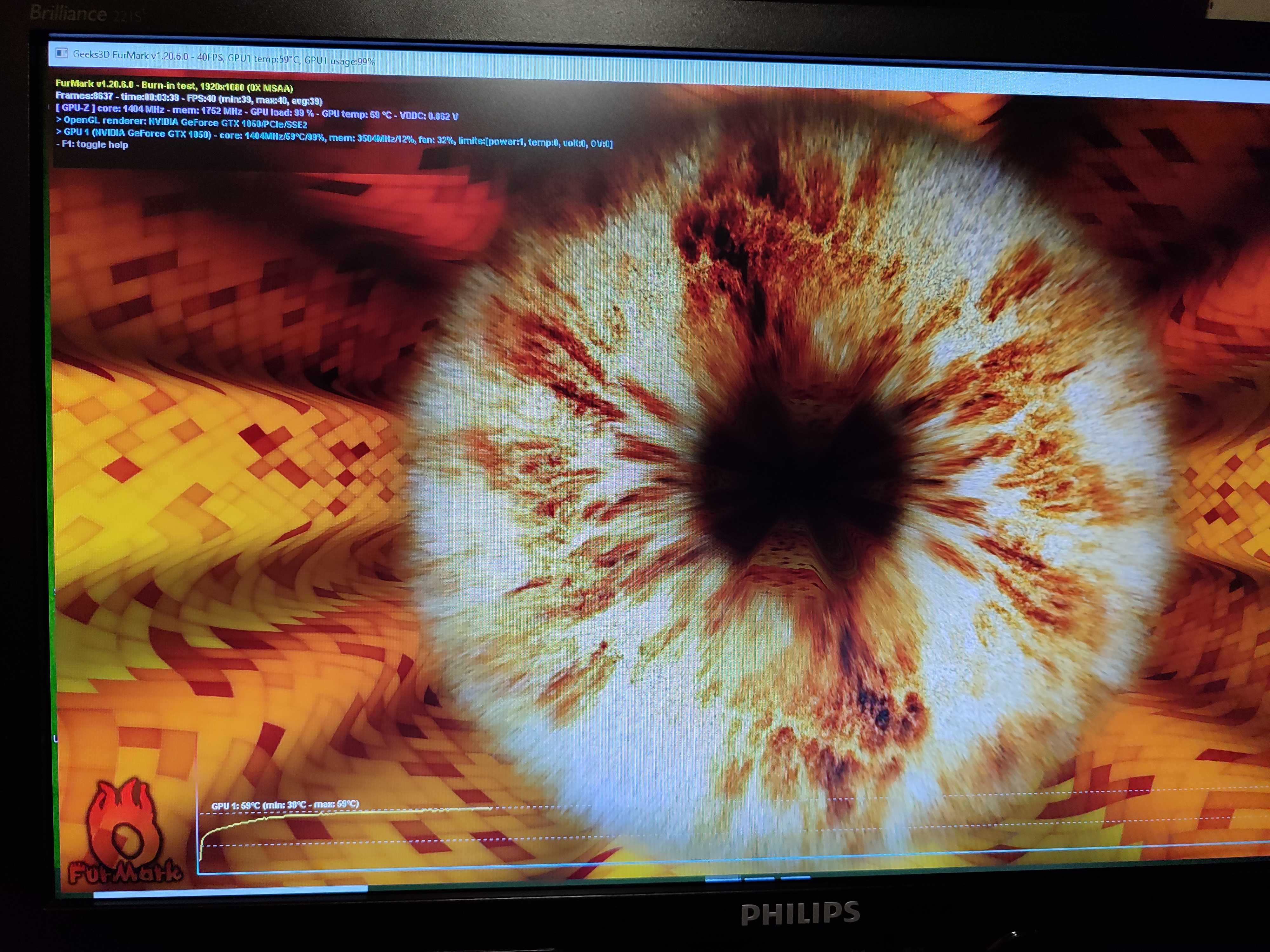Click the FurMark window icon in title bar

pos(61,53)
